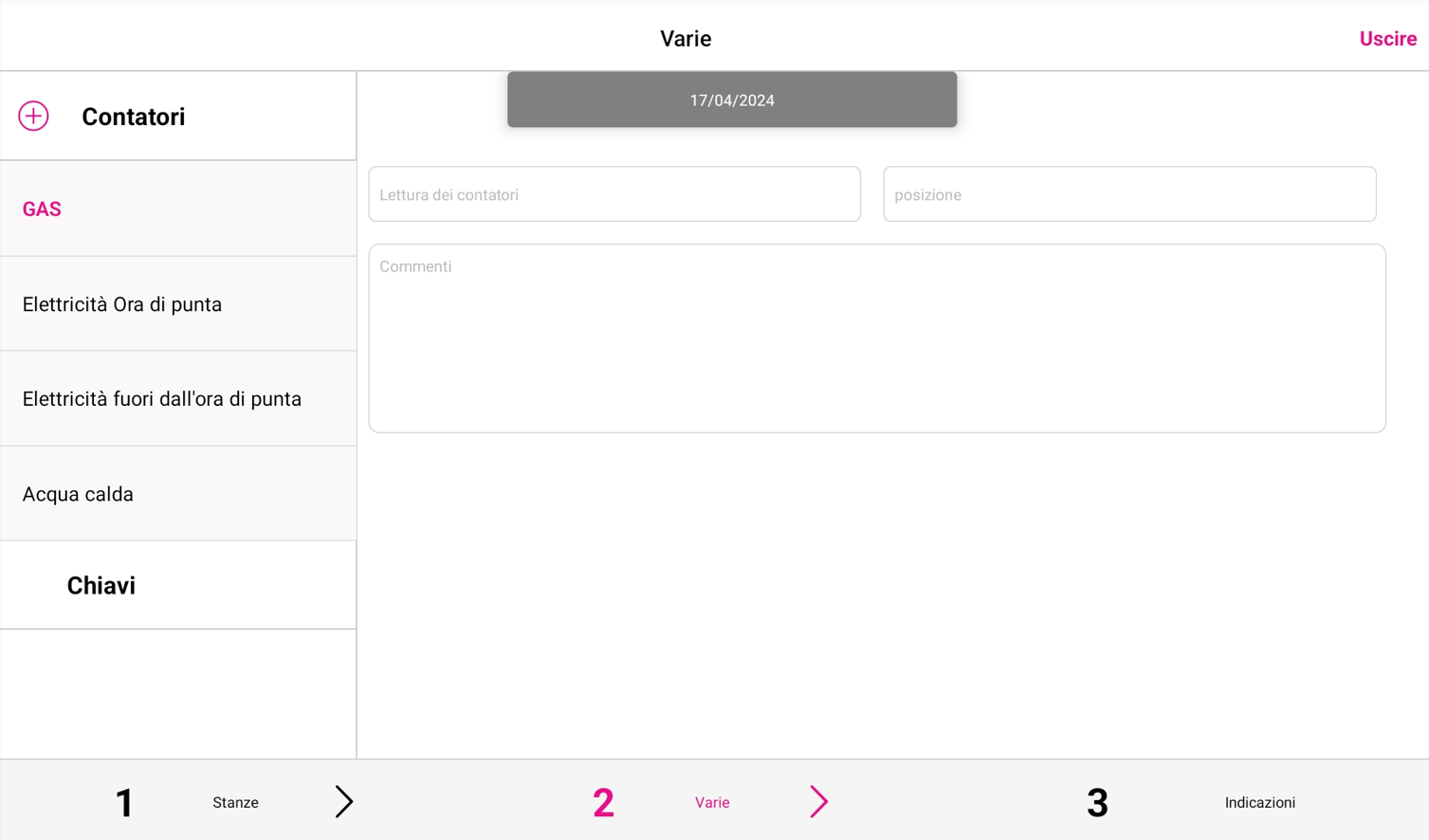Go to the Indicazioni step
This screenshot has width=1429, height=840.
point(1259,803)
